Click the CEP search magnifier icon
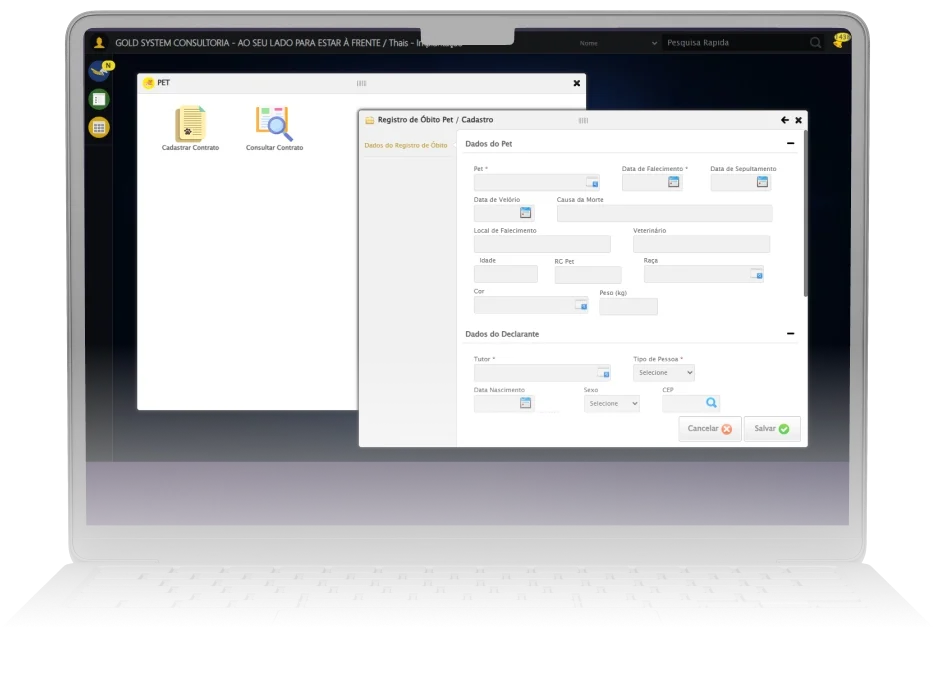 pyautogui.click(x=711, y=403)
